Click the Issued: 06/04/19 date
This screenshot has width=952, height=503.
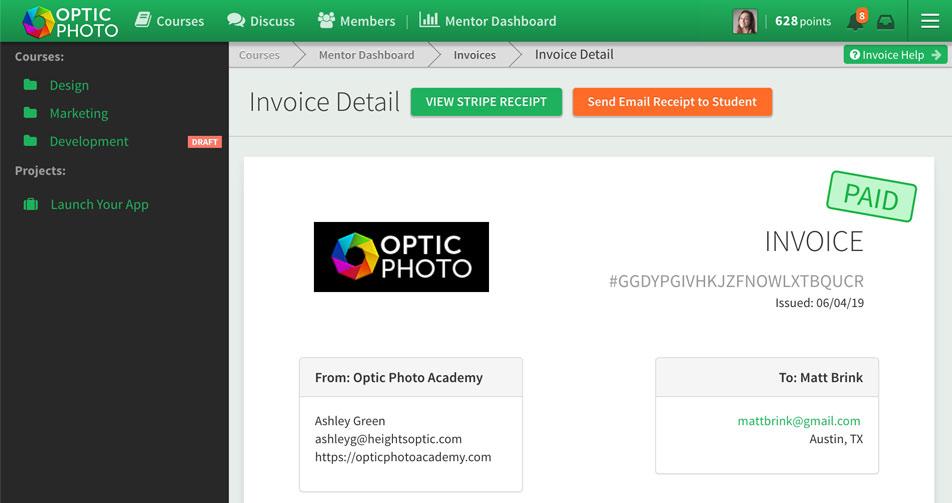coord(820,303)
